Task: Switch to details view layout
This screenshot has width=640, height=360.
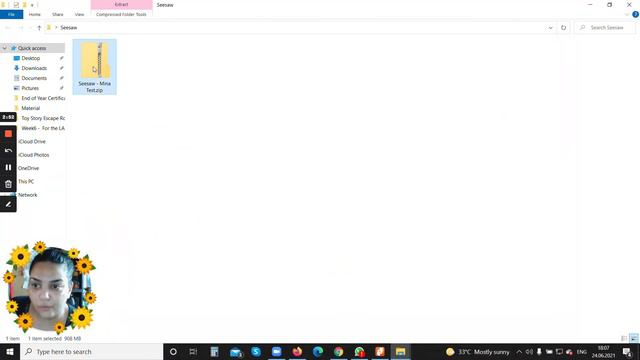Action: [624, 338]
